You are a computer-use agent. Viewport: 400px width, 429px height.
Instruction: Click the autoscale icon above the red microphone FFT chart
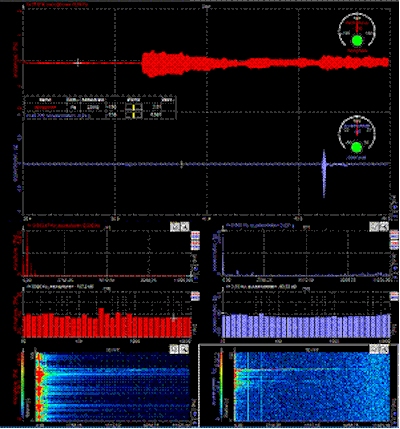pyautogui.click(x=174, y=227)
